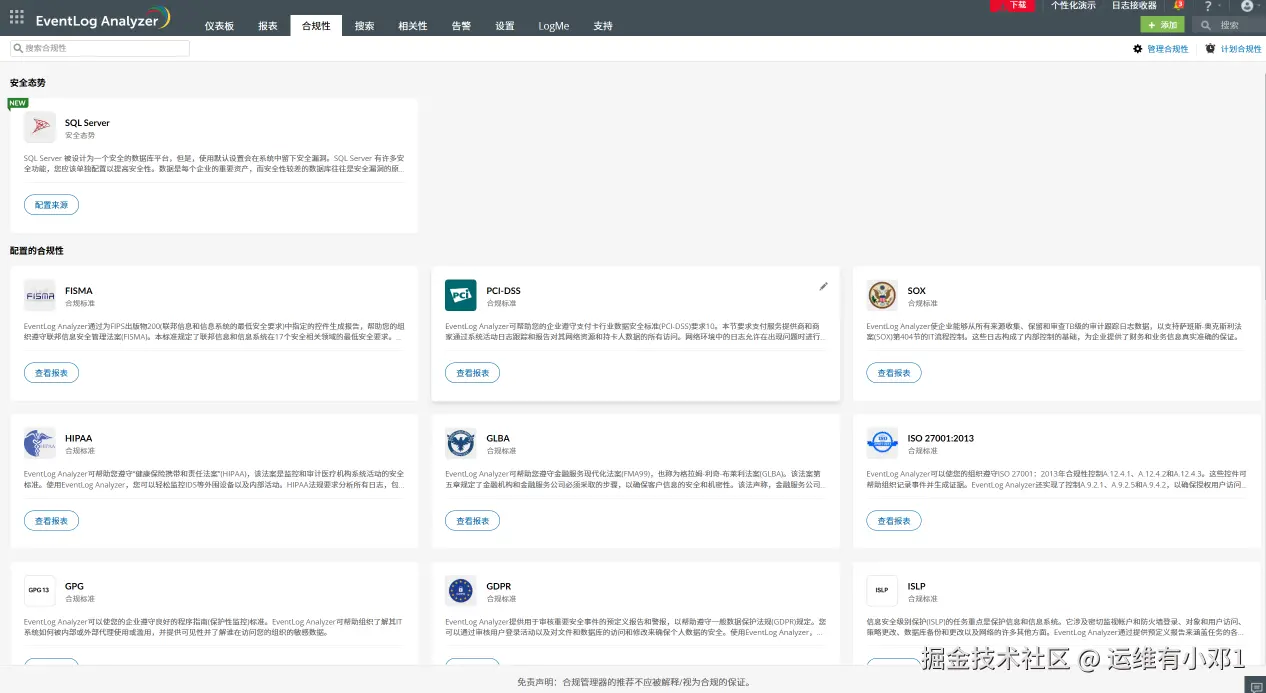Image resolution: width=1266 pixels, height=693 pixels.
Task: Expand the help question mark menu
Action: click(1211, 6)
